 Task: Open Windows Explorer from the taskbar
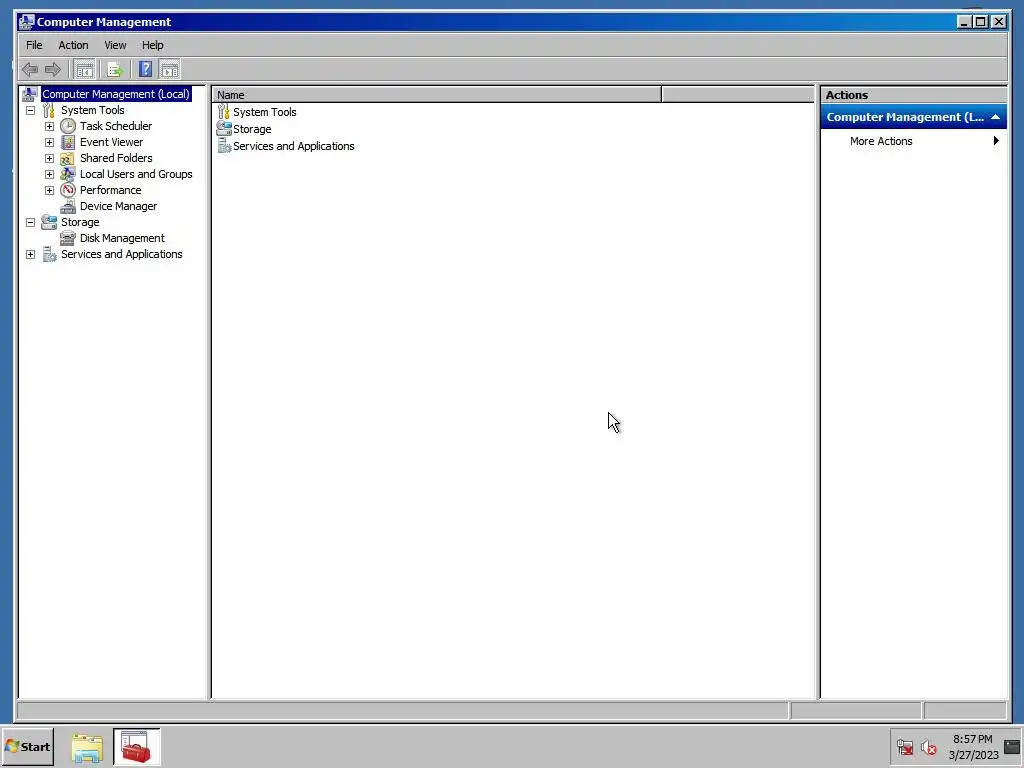click(x=87, y=748)
